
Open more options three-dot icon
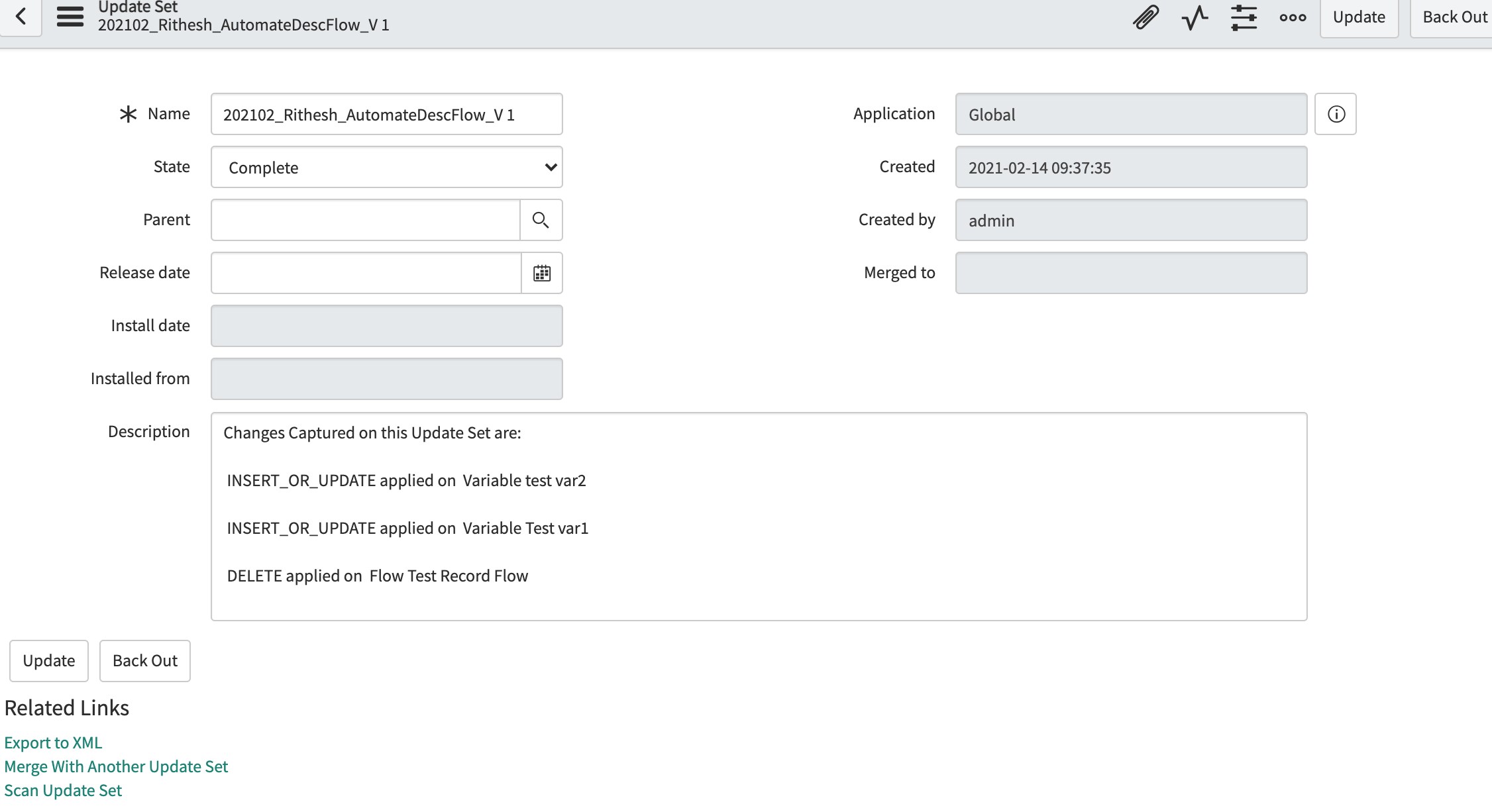[x=1293, y=17]
